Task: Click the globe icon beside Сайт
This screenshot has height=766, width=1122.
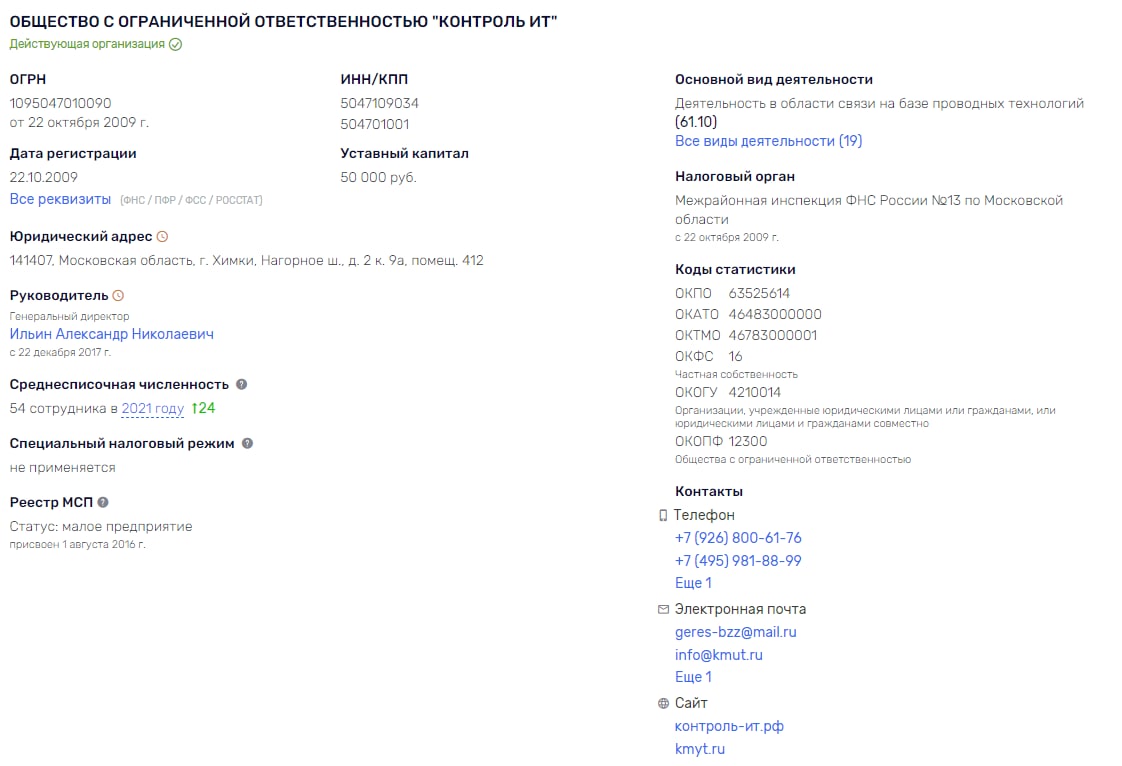Action: pyautogui.click(x=663, y=703)
